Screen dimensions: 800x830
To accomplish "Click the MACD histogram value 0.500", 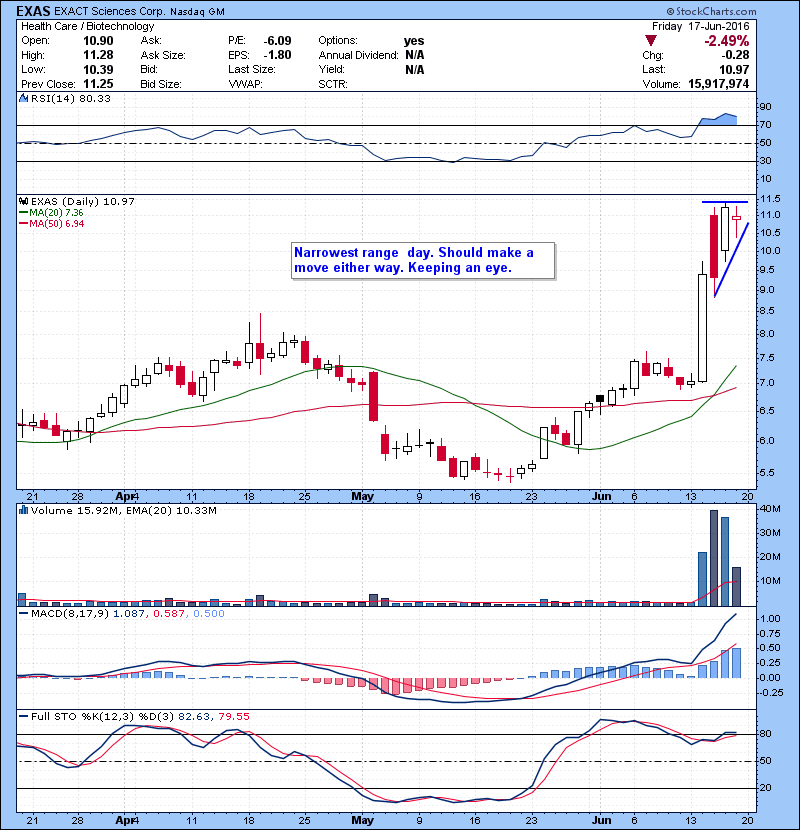I will [209, 614].
